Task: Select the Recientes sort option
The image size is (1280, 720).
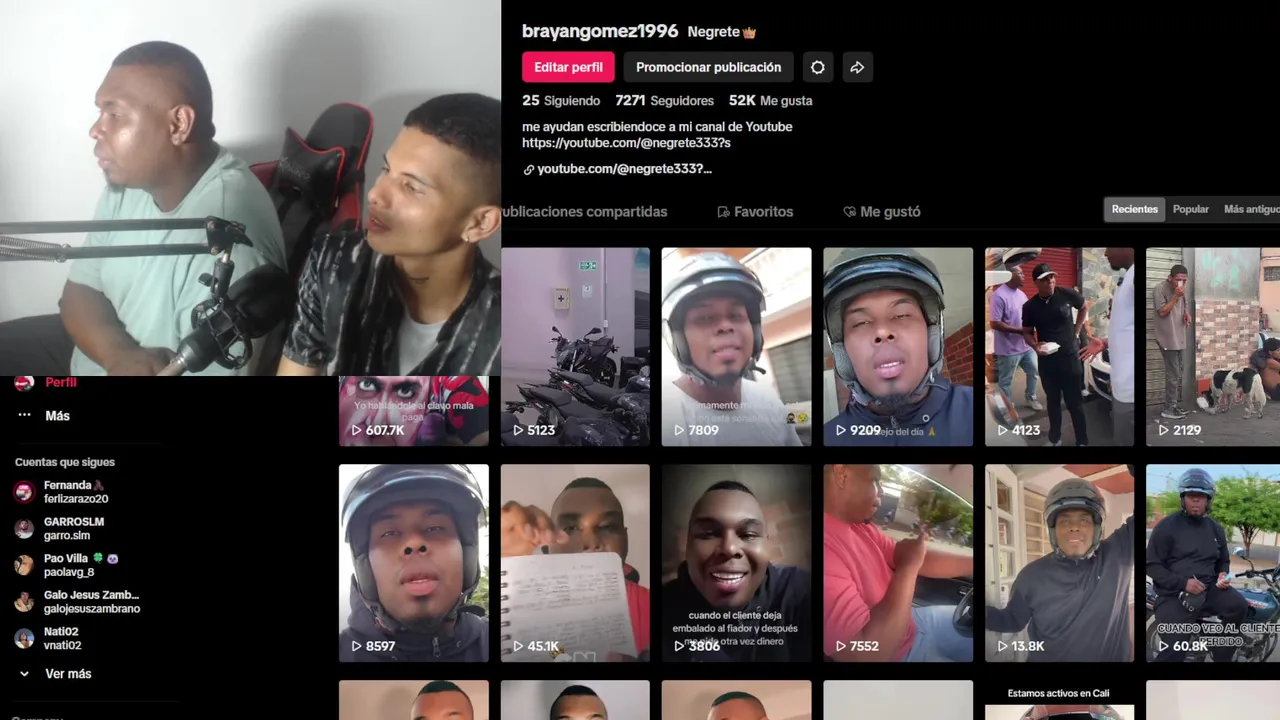Action: coord(1135,209)
